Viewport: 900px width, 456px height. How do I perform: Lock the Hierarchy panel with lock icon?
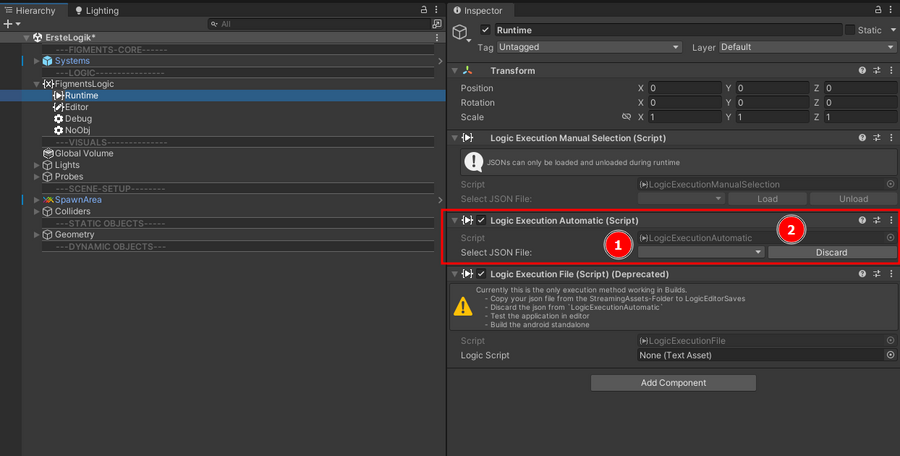point(424,10)
